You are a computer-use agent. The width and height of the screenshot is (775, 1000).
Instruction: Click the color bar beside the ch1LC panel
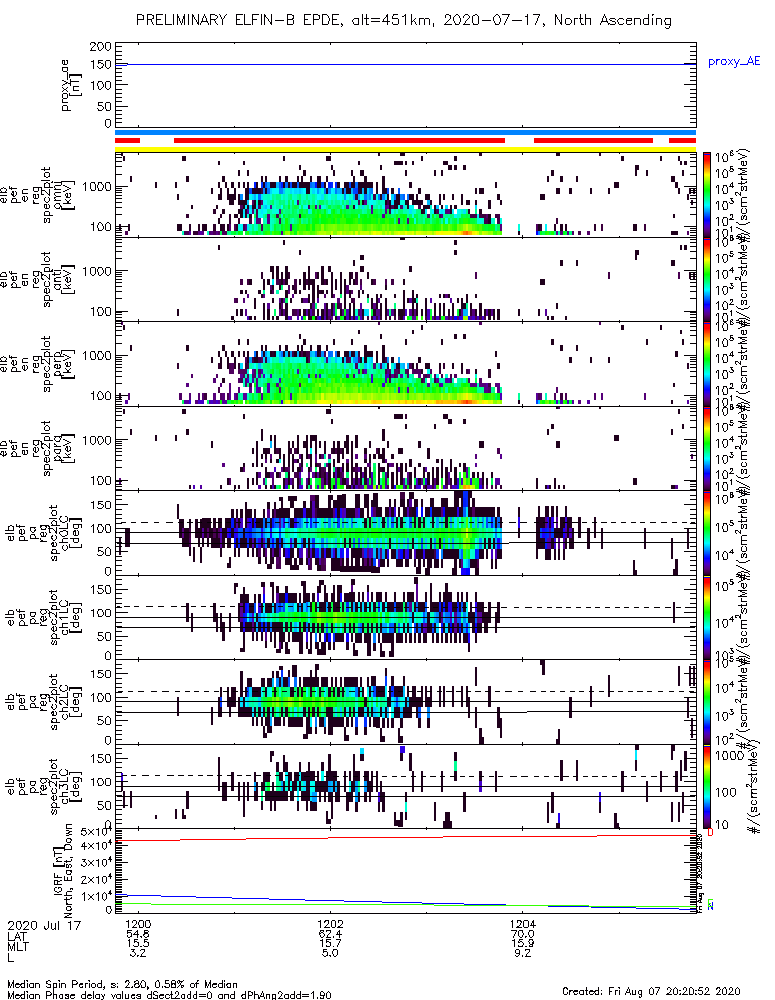pos(707,617)
